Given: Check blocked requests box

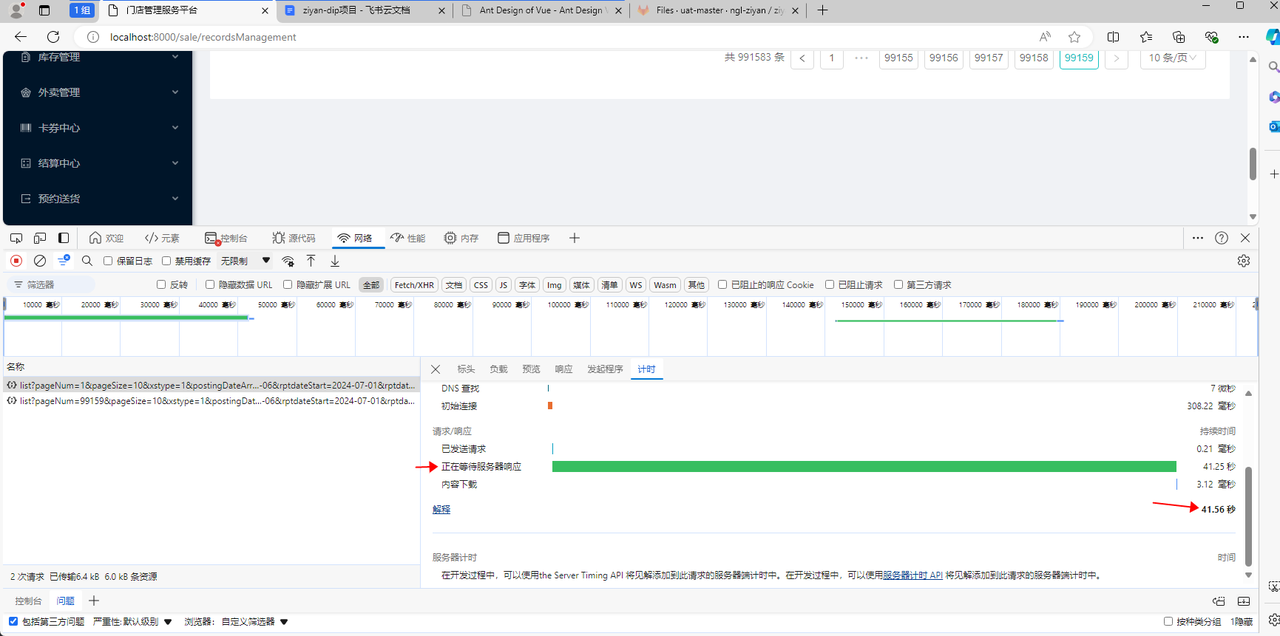Looking at the screenshot, I should click(830, 285).
